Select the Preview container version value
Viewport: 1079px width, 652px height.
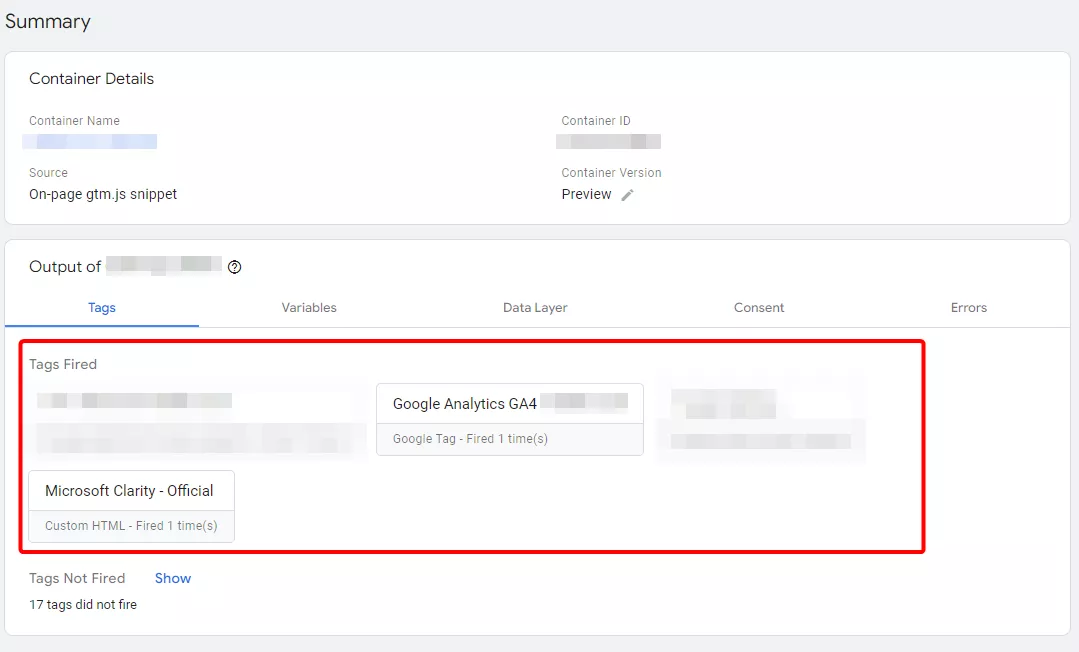(586, 194)
